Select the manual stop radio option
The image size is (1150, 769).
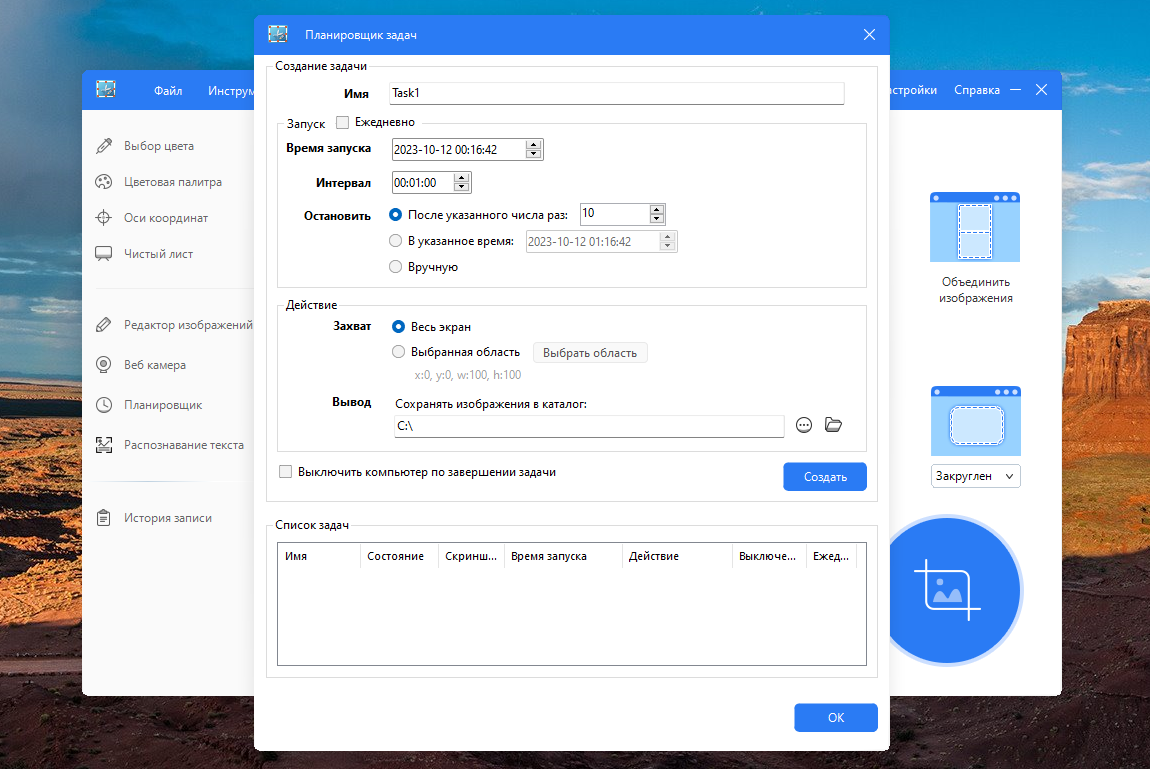point(395,267)
